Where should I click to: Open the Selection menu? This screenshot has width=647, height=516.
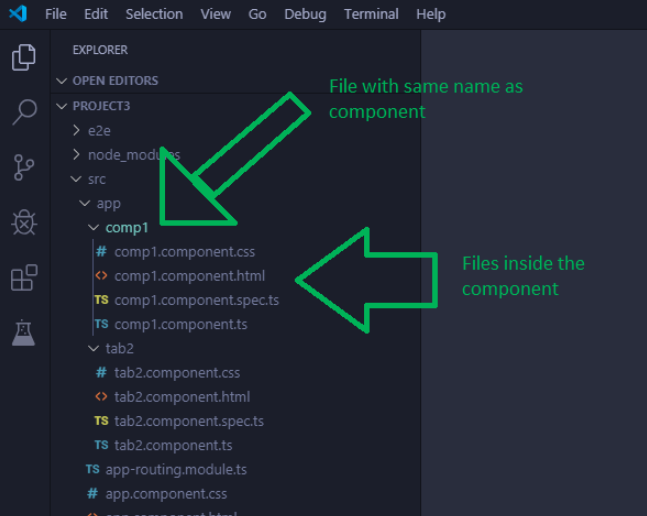154,14
